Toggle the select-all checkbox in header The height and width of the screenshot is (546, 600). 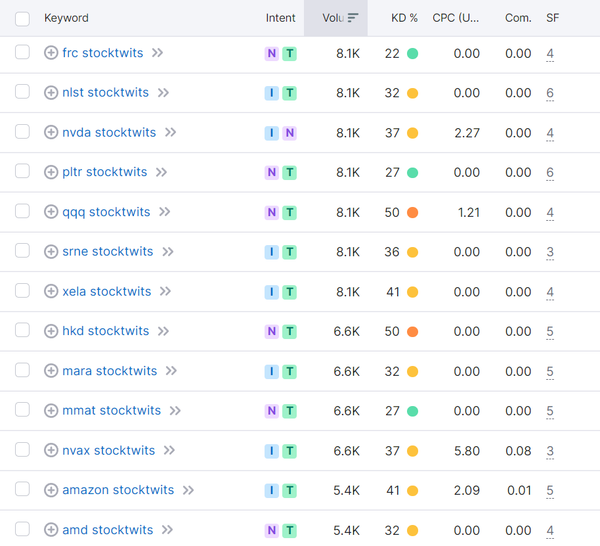click(22, 18)
